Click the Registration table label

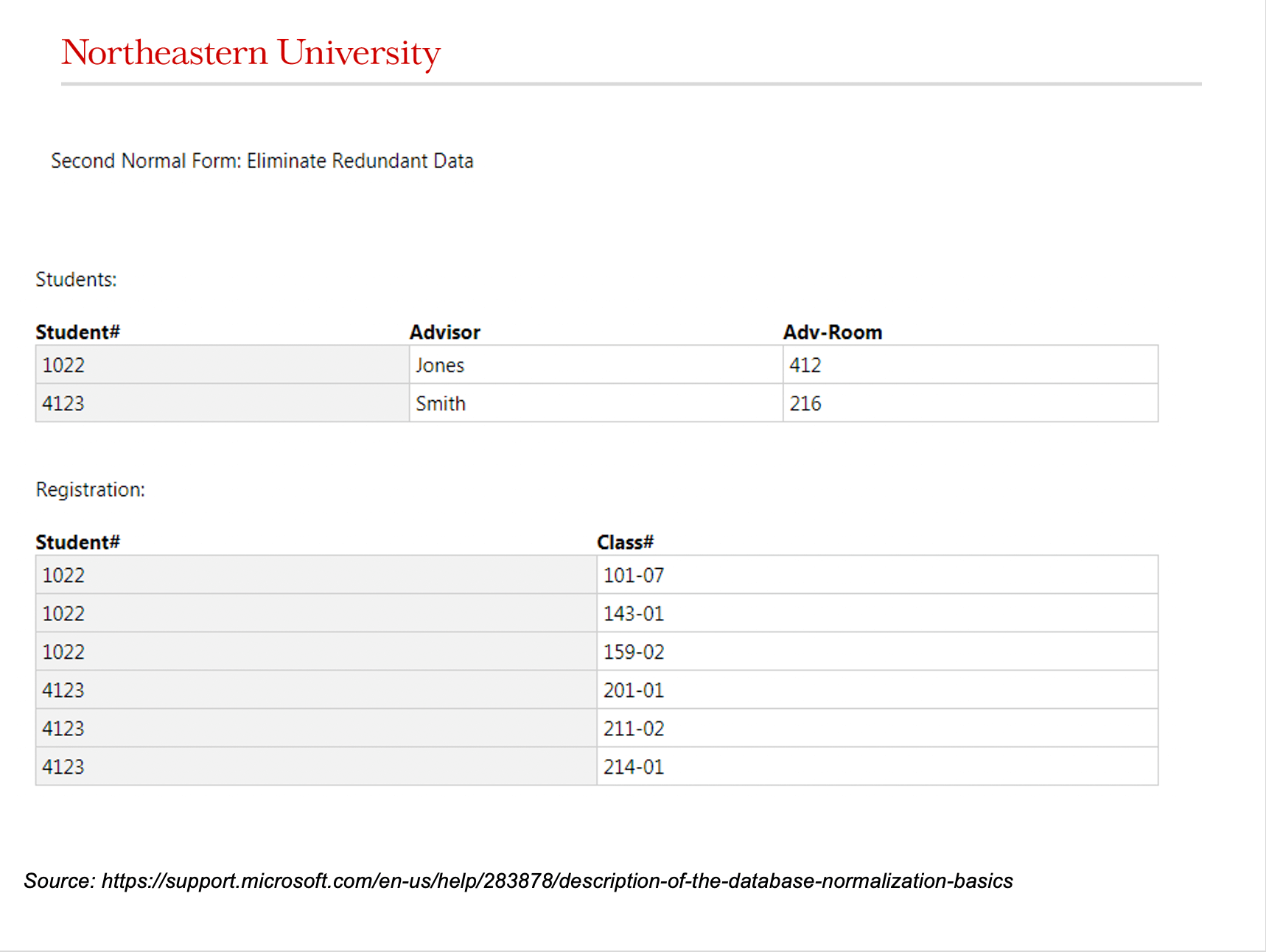(x=90, y=490)
